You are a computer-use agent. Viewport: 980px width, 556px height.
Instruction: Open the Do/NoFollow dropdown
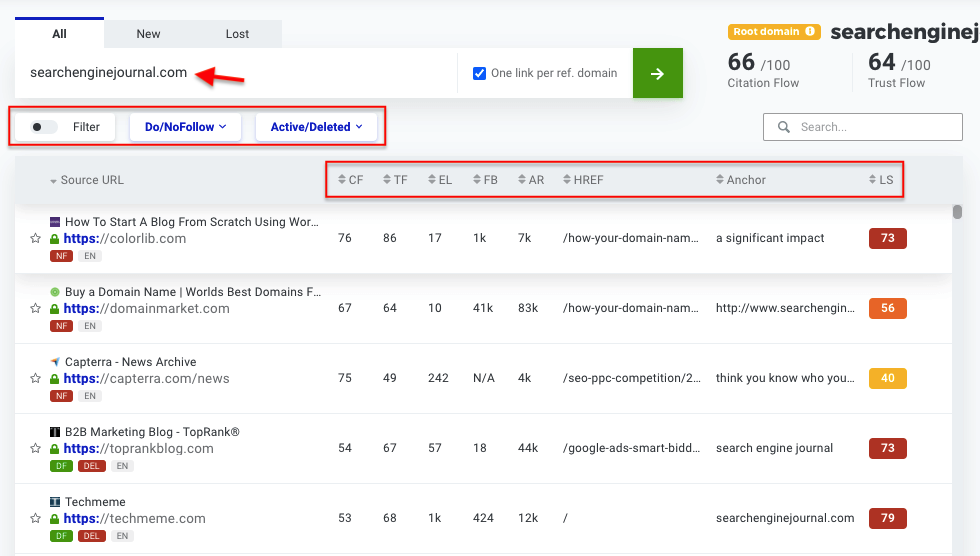[x=185, y=127]
